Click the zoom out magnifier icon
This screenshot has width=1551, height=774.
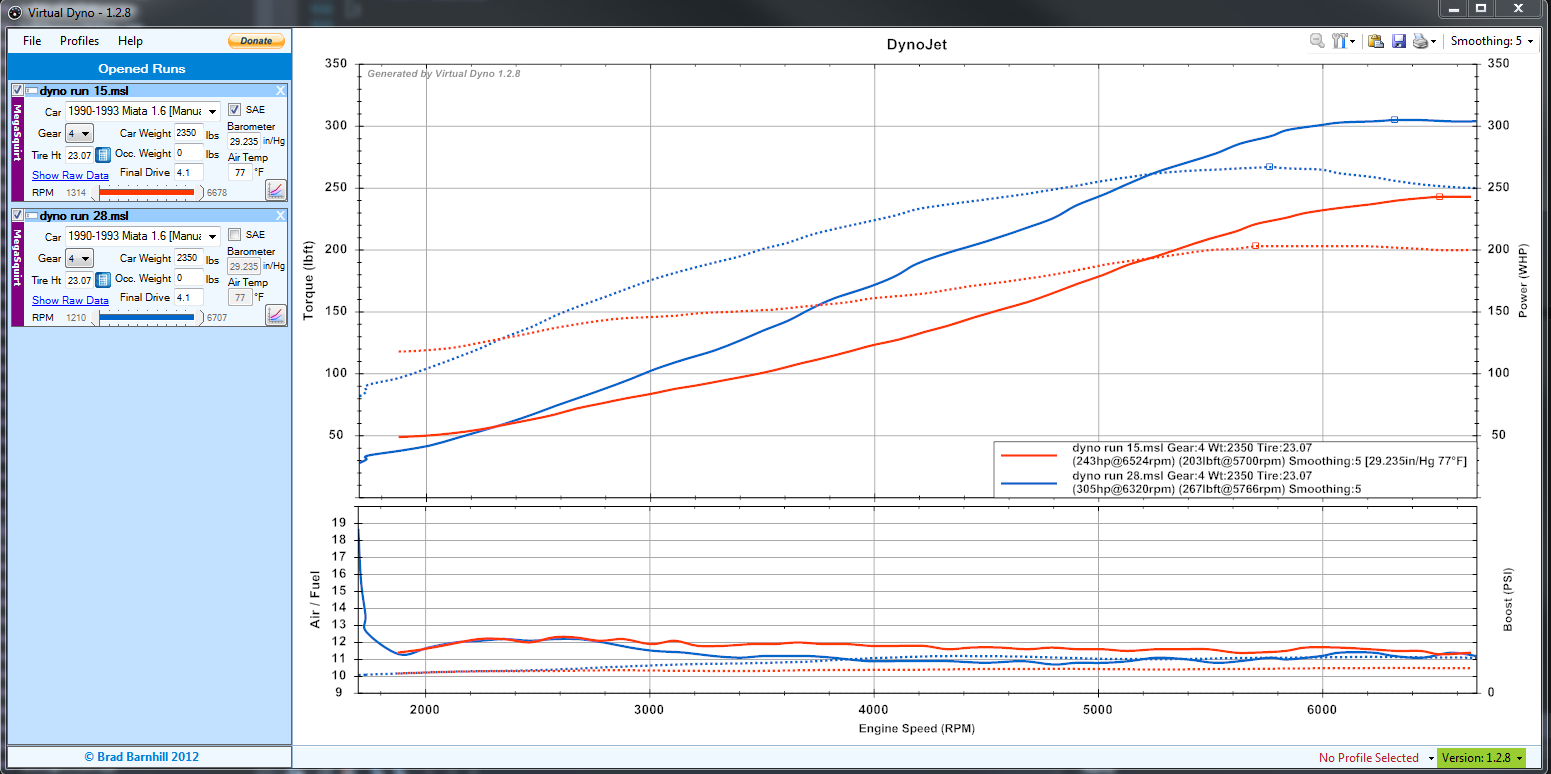coord(1317,41)
